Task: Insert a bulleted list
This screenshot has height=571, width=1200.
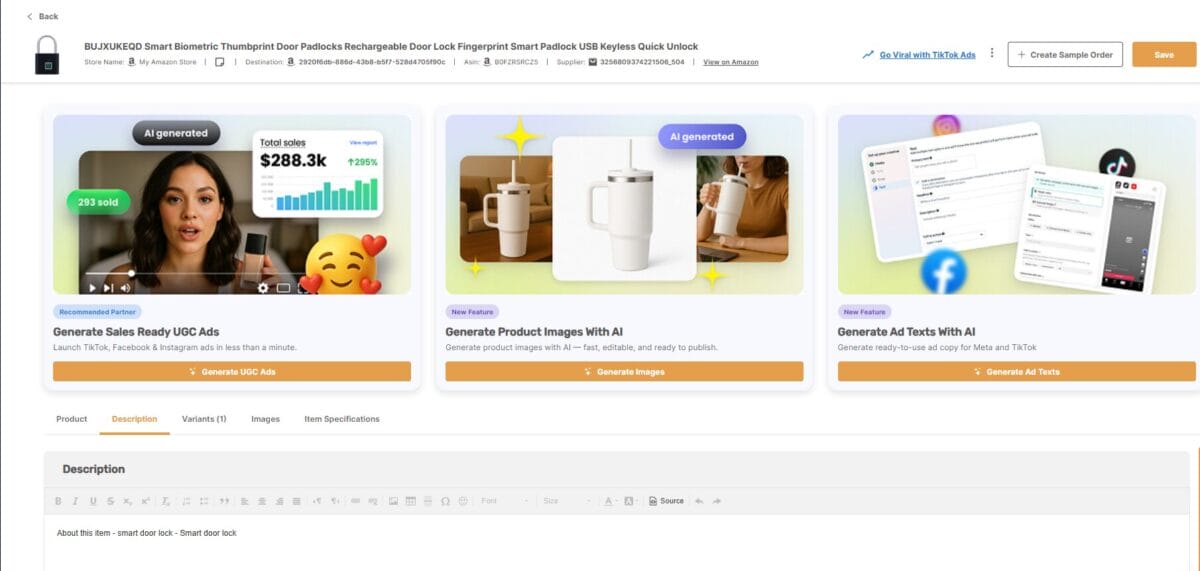Action: coord(205,501)
